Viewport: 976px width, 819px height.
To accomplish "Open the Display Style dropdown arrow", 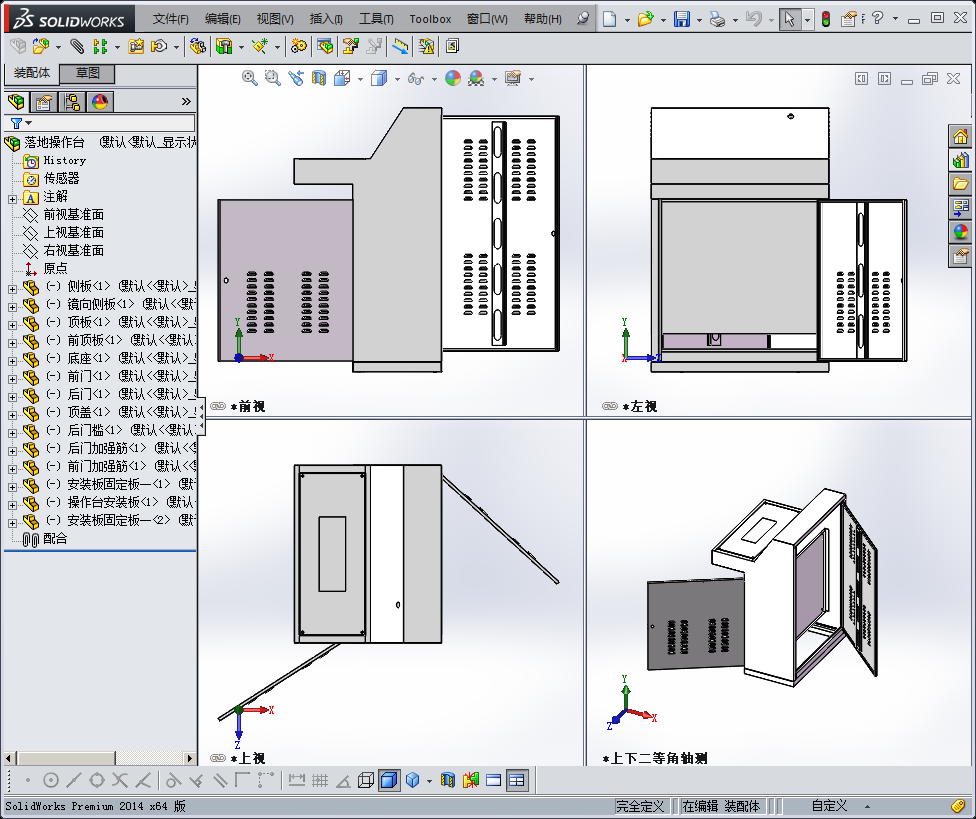I will coord(397,79).
